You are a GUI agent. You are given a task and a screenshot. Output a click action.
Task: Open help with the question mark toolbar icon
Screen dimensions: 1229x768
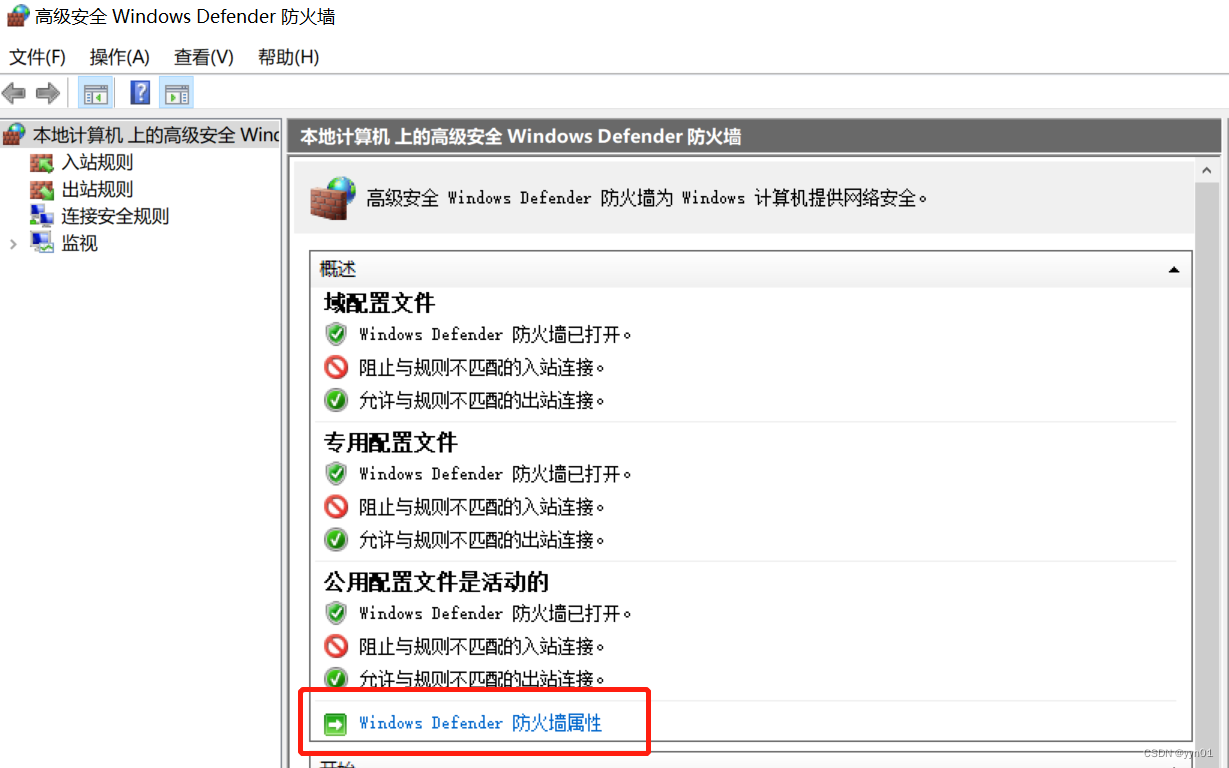pyautogui.click(x=140, y=94)
